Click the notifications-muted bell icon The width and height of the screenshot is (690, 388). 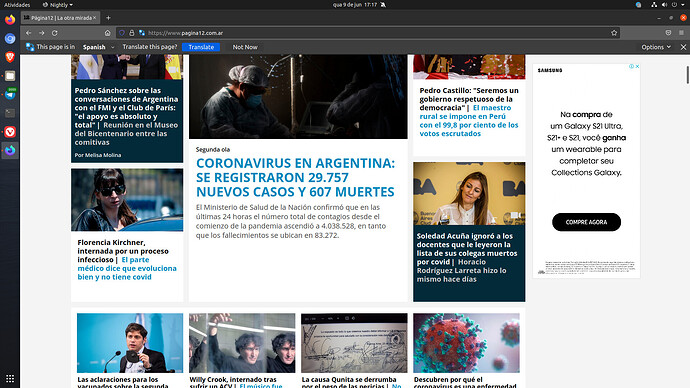[x=383, y=5]
